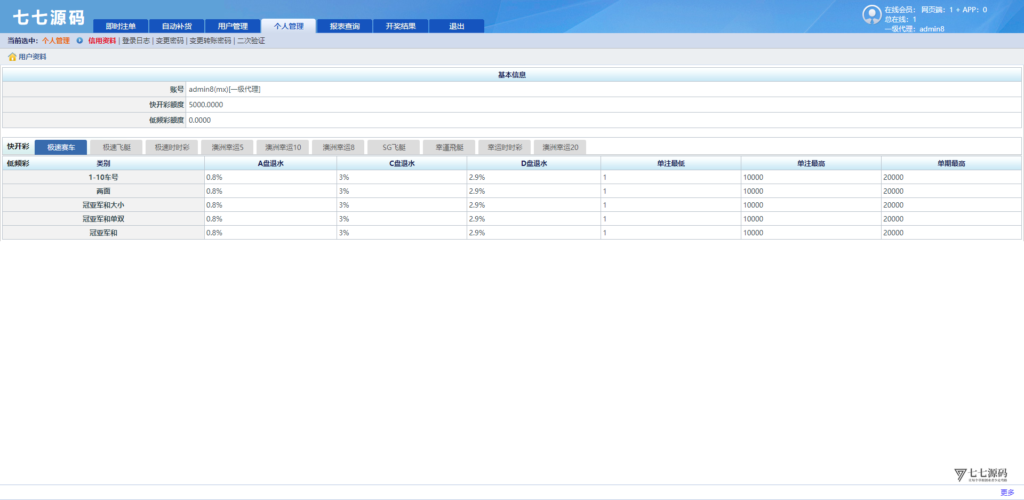1024x500 pixels.
Task: Click the 更多 link at bottom right
Action: click(x=1006, y=492)
